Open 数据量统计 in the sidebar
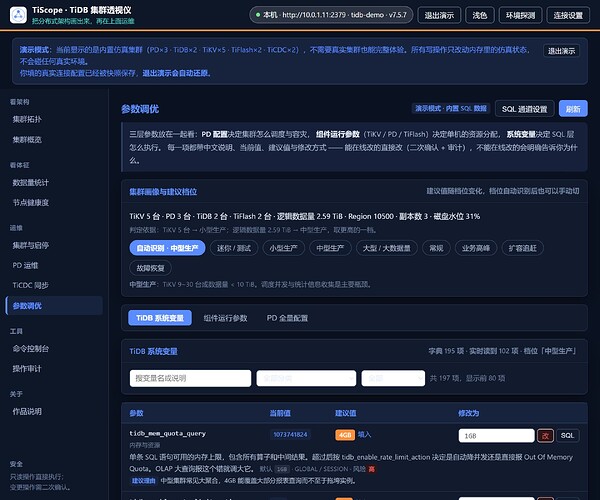Screen dimensions: 600x500 click(30, 182)
